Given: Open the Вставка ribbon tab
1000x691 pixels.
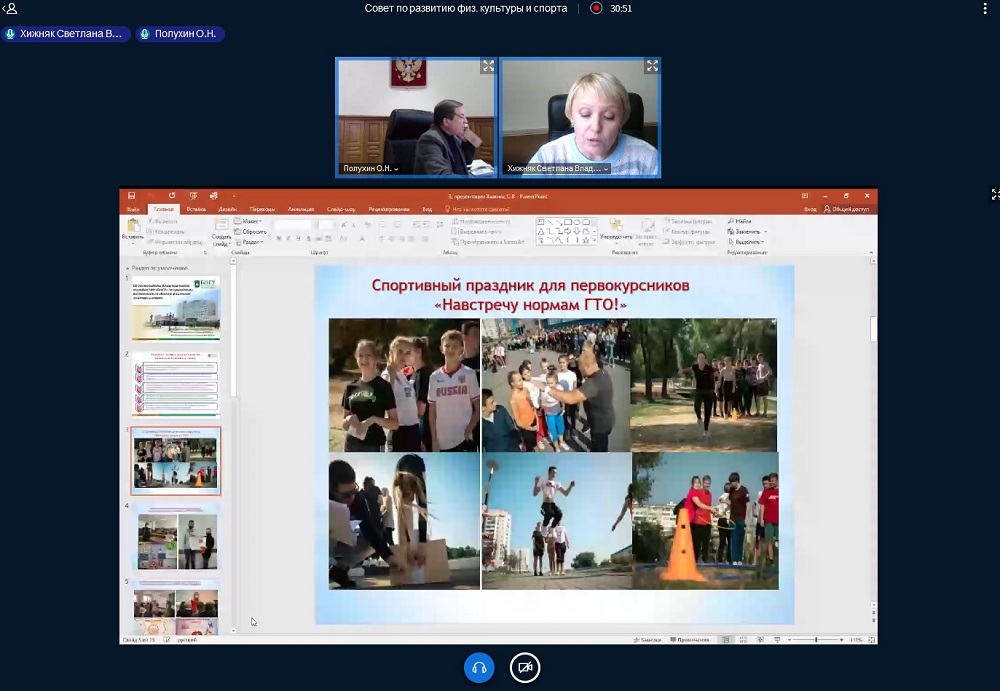Looking at the screenshot, I should pyautogui.click(x=196, y=209).
